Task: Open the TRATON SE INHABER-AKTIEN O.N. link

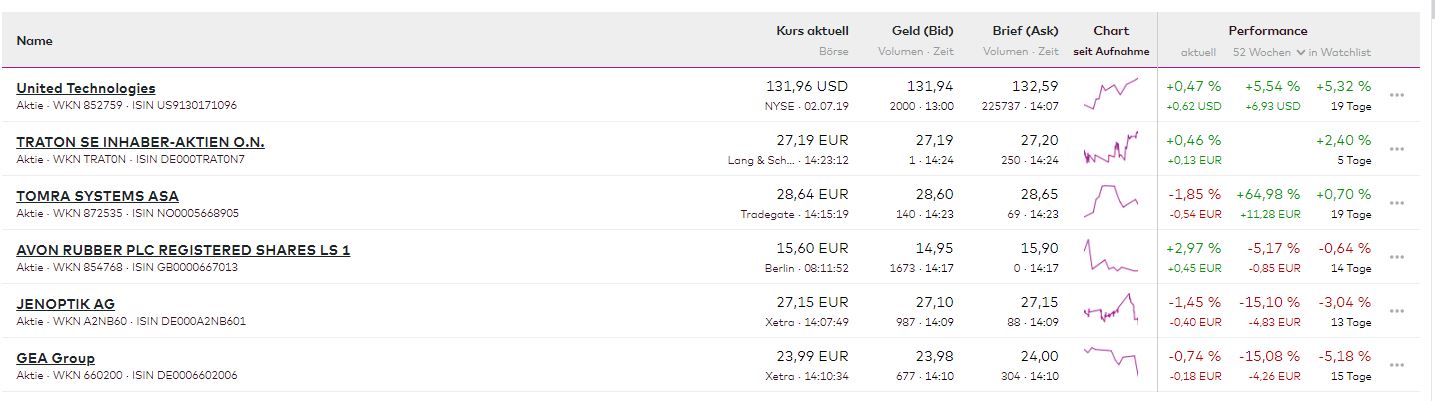Action: tap(140, 142)
